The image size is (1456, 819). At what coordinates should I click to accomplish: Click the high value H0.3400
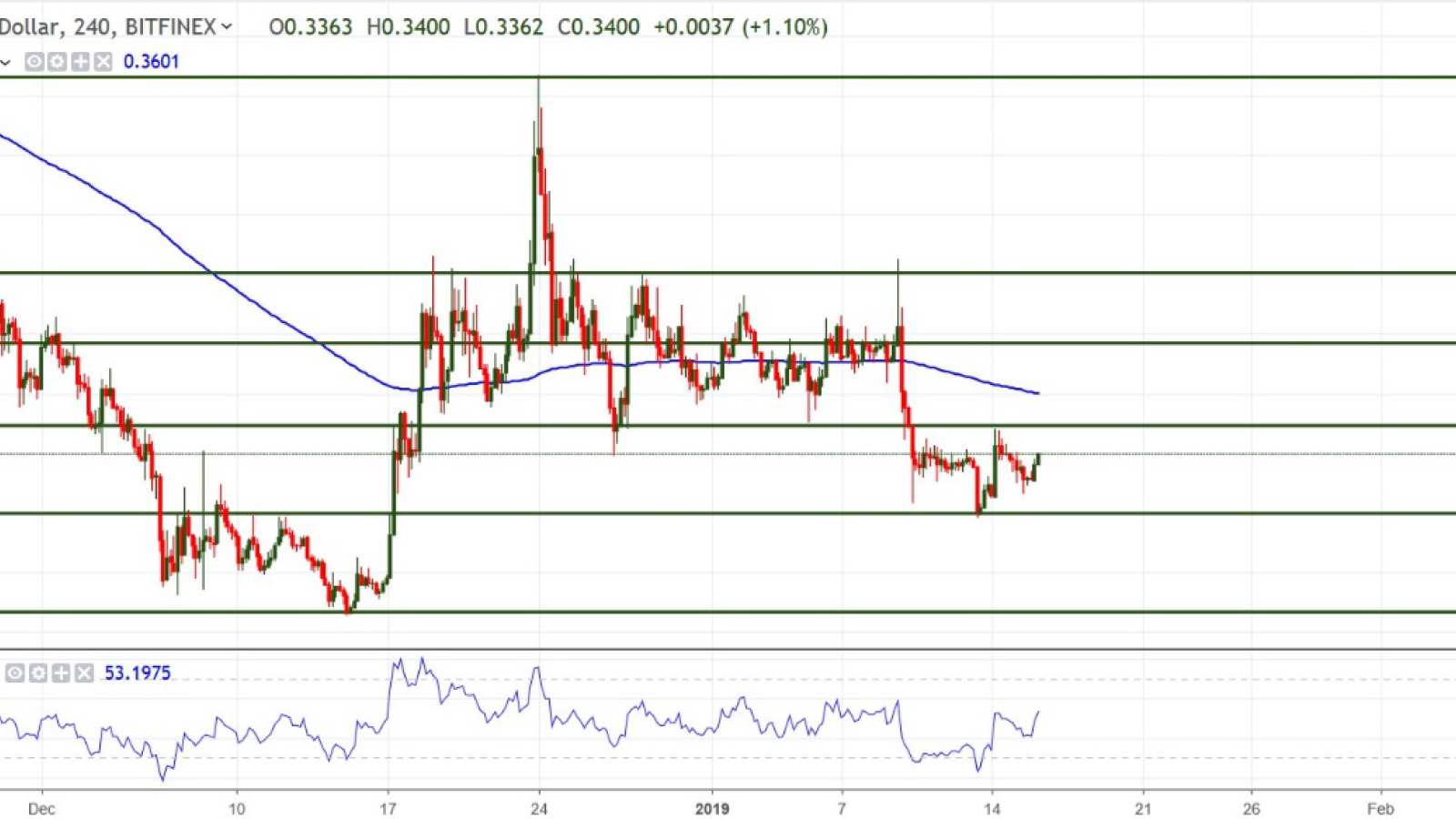click(408, 27)
